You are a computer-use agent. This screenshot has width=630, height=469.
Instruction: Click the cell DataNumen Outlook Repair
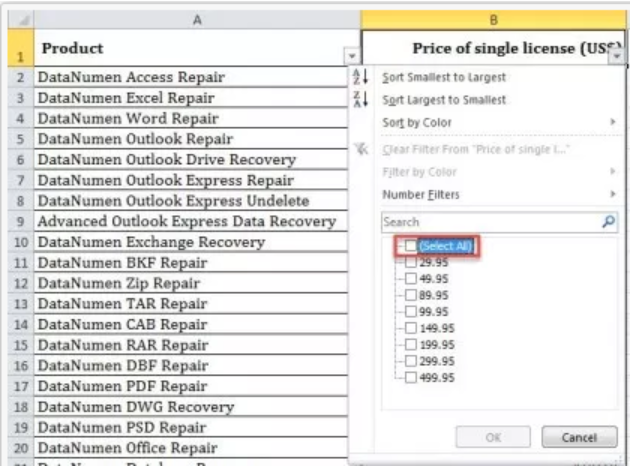click(x=191, y=139)
